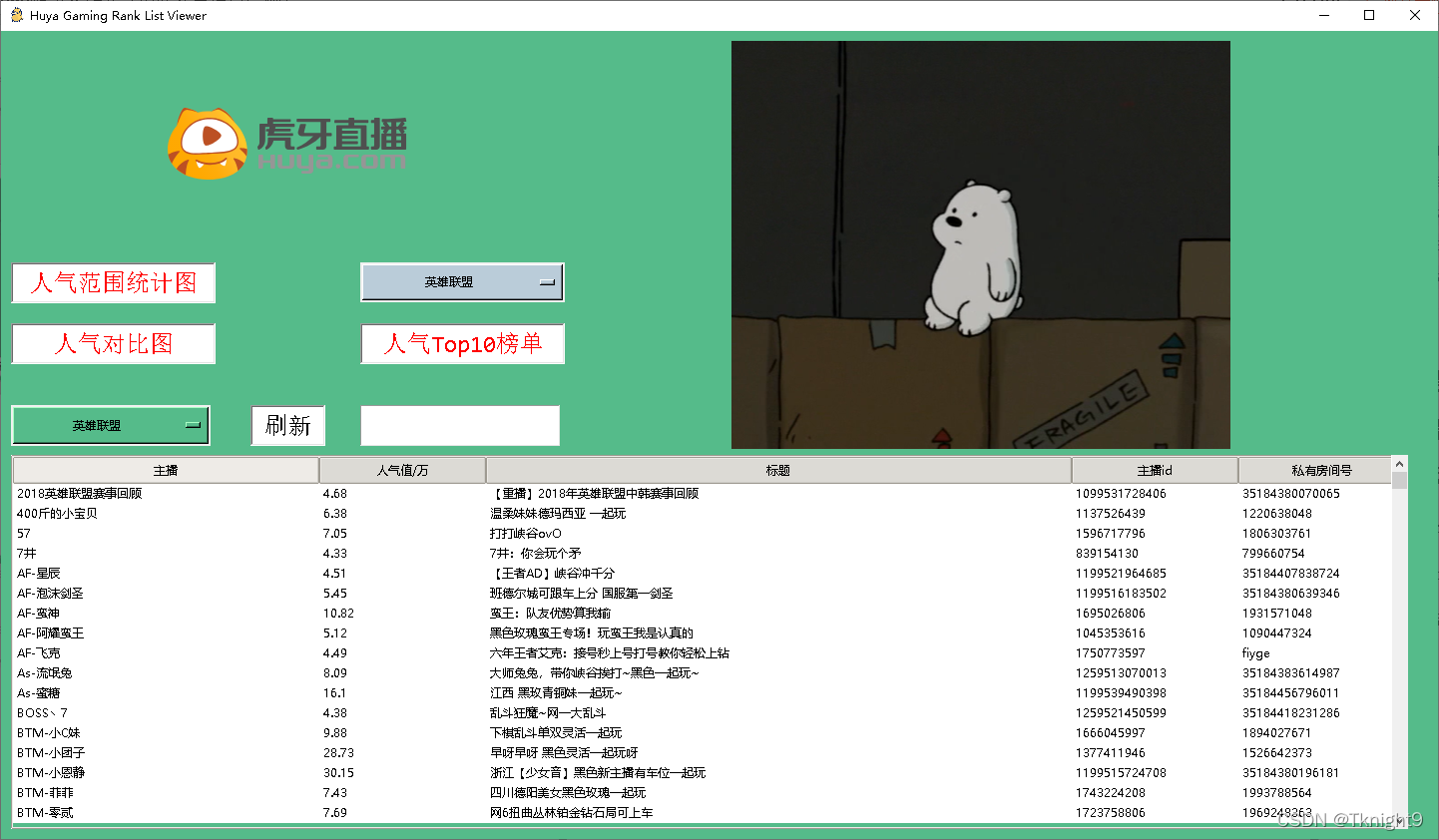Screen dimensions: 1439x840
Task: Select row AF-飞克
Action: [x=702, y=652]
